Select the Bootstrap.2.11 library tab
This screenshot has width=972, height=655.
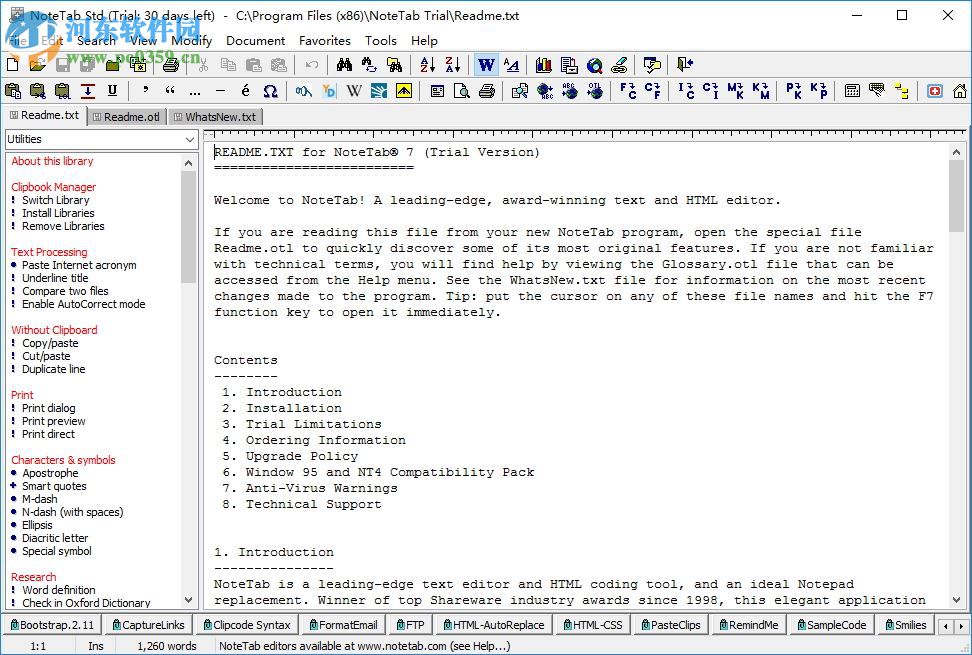pos(52,625)
